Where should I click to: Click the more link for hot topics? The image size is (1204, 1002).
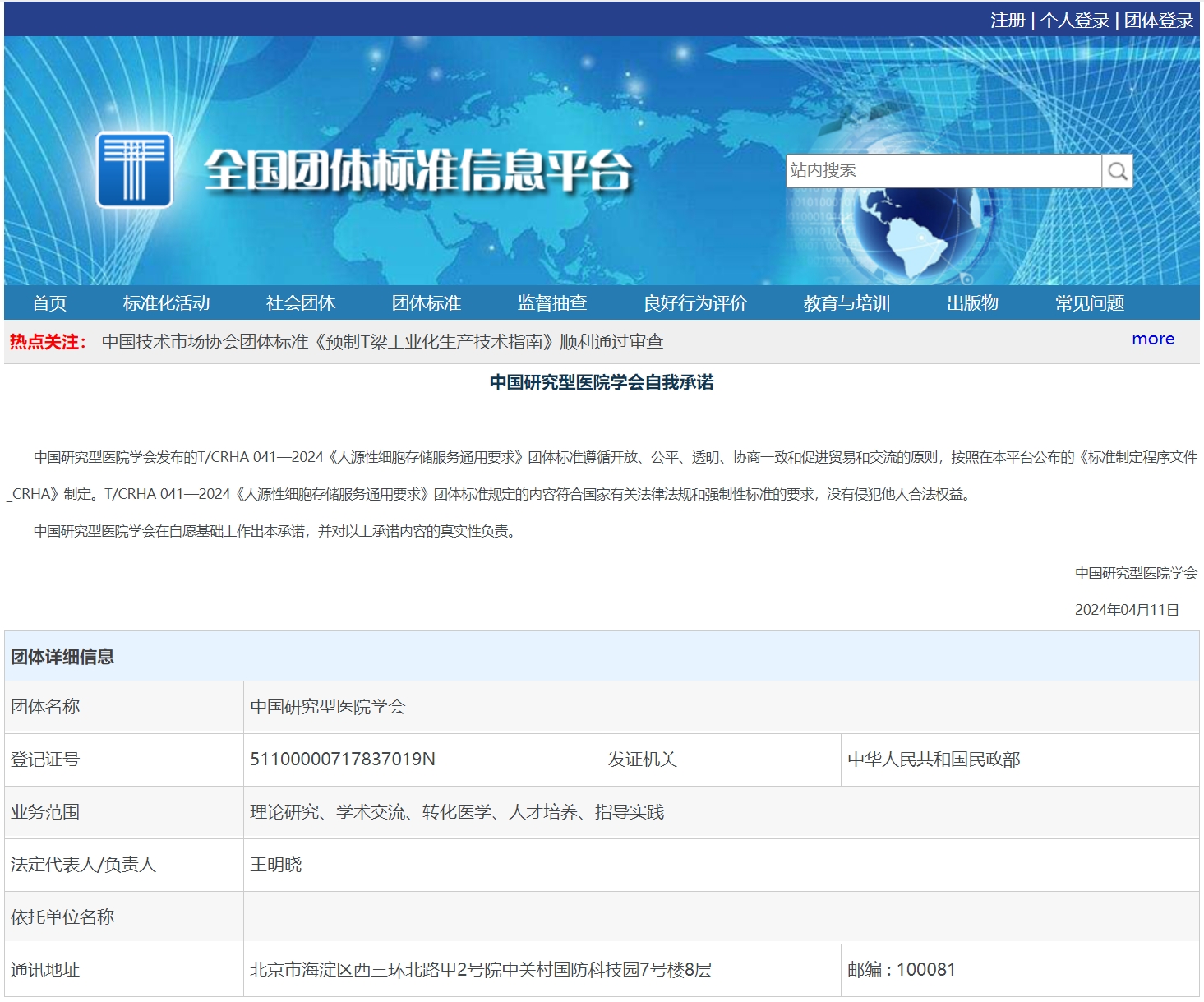coord(1153,339)
